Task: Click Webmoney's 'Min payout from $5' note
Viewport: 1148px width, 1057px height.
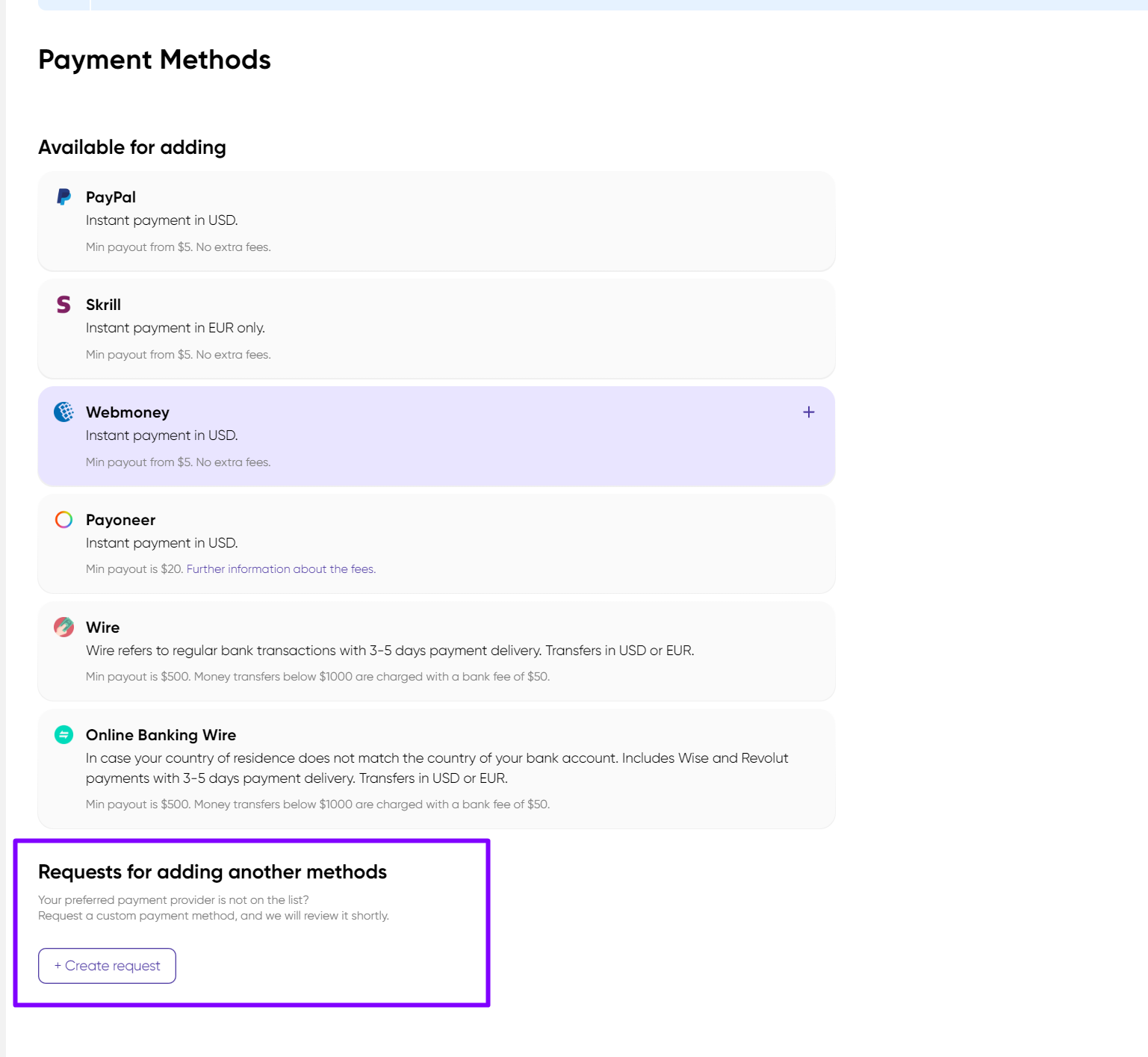Action: 178,462
